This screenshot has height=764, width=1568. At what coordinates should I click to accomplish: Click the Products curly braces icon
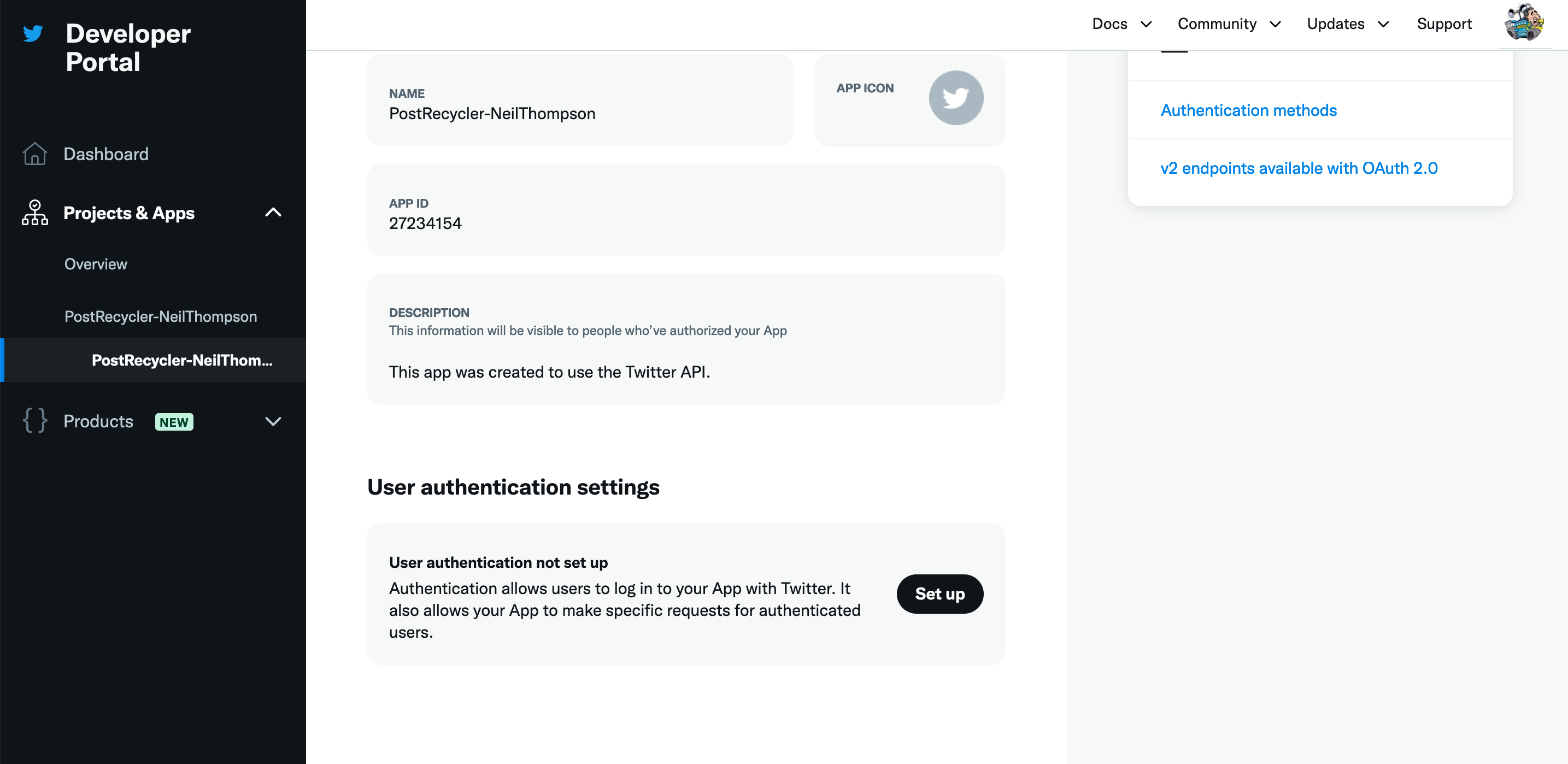pyautogui.click(x=34, y=421)
